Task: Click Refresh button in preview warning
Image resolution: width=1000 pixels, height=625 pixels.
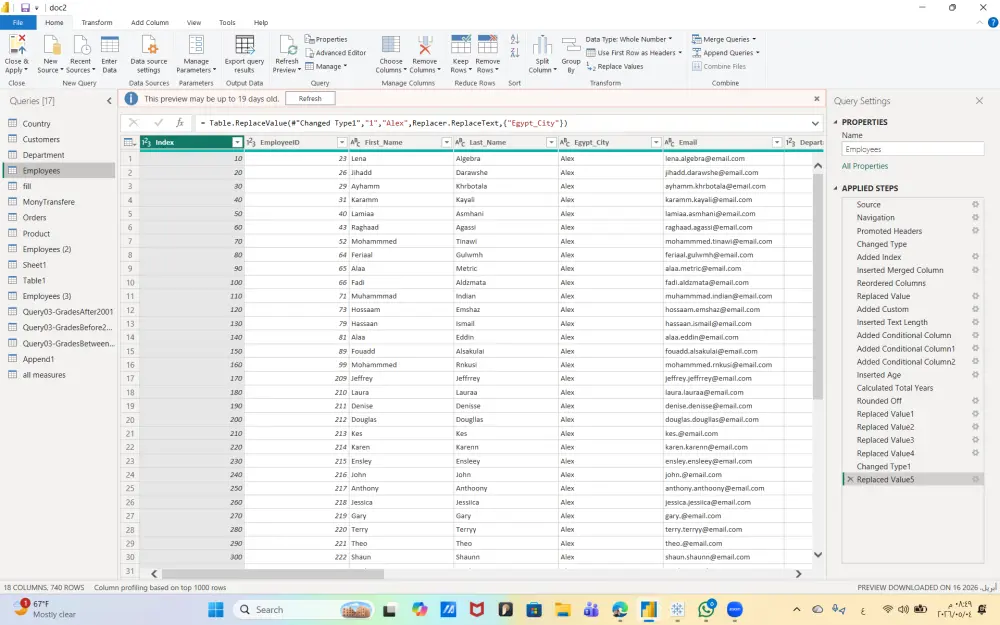Action: [x=310, y=99]
